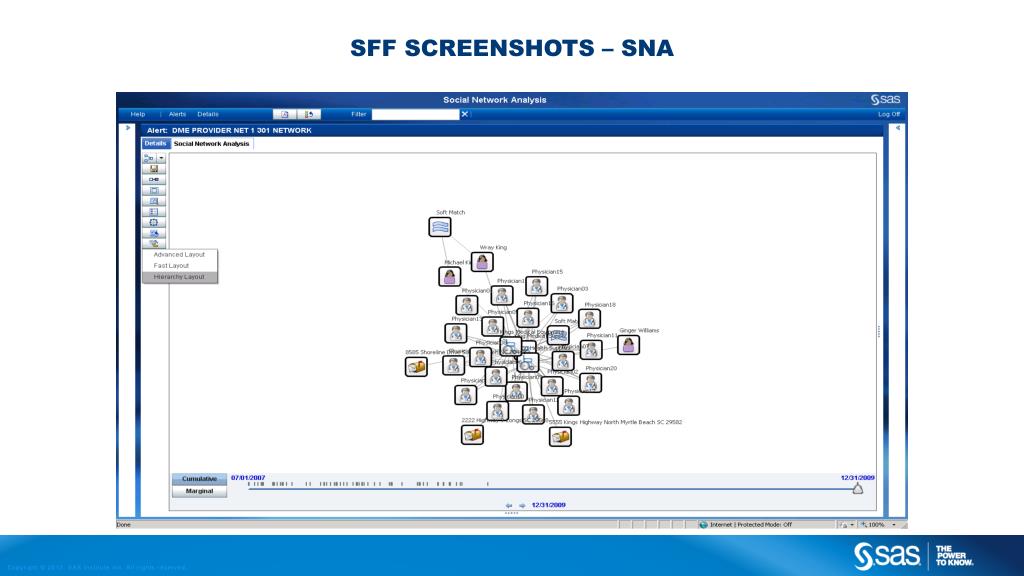The image size is (1024, 576).
Task: Select the Michael King person node
Action: point(449,277)
